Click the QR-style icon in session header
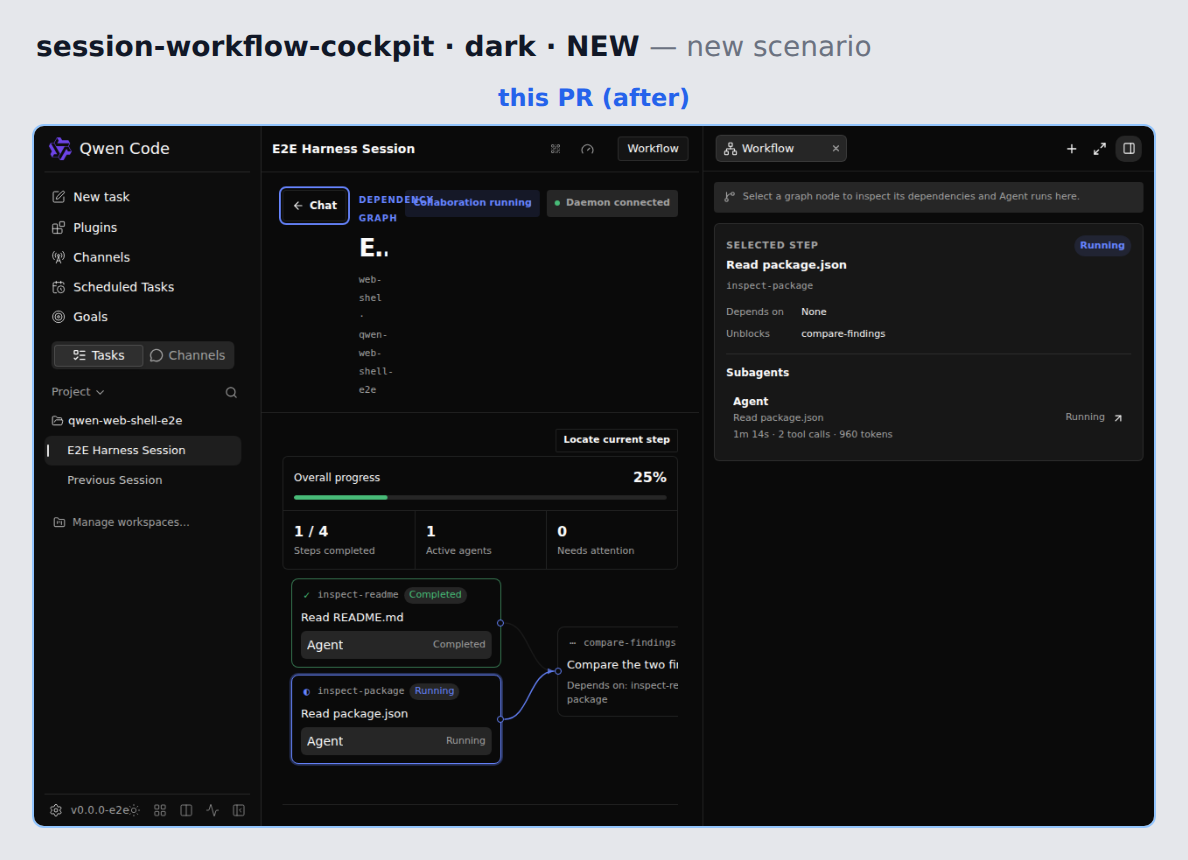 tap(555, 149)
